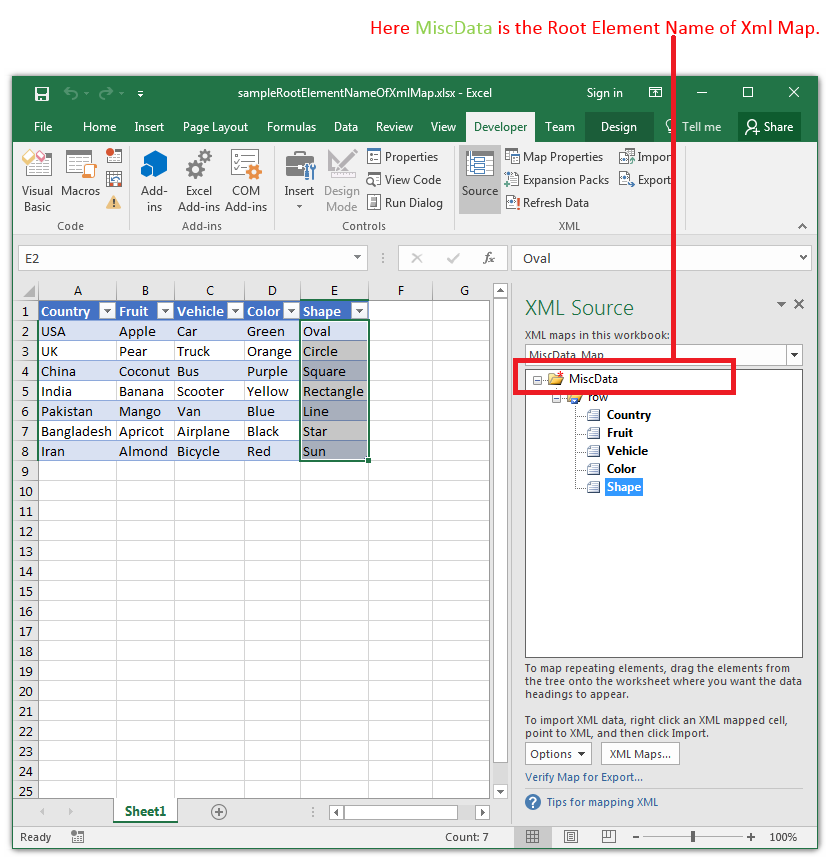
Task: Switch to Page Layout view
Action: click(571, 837)
